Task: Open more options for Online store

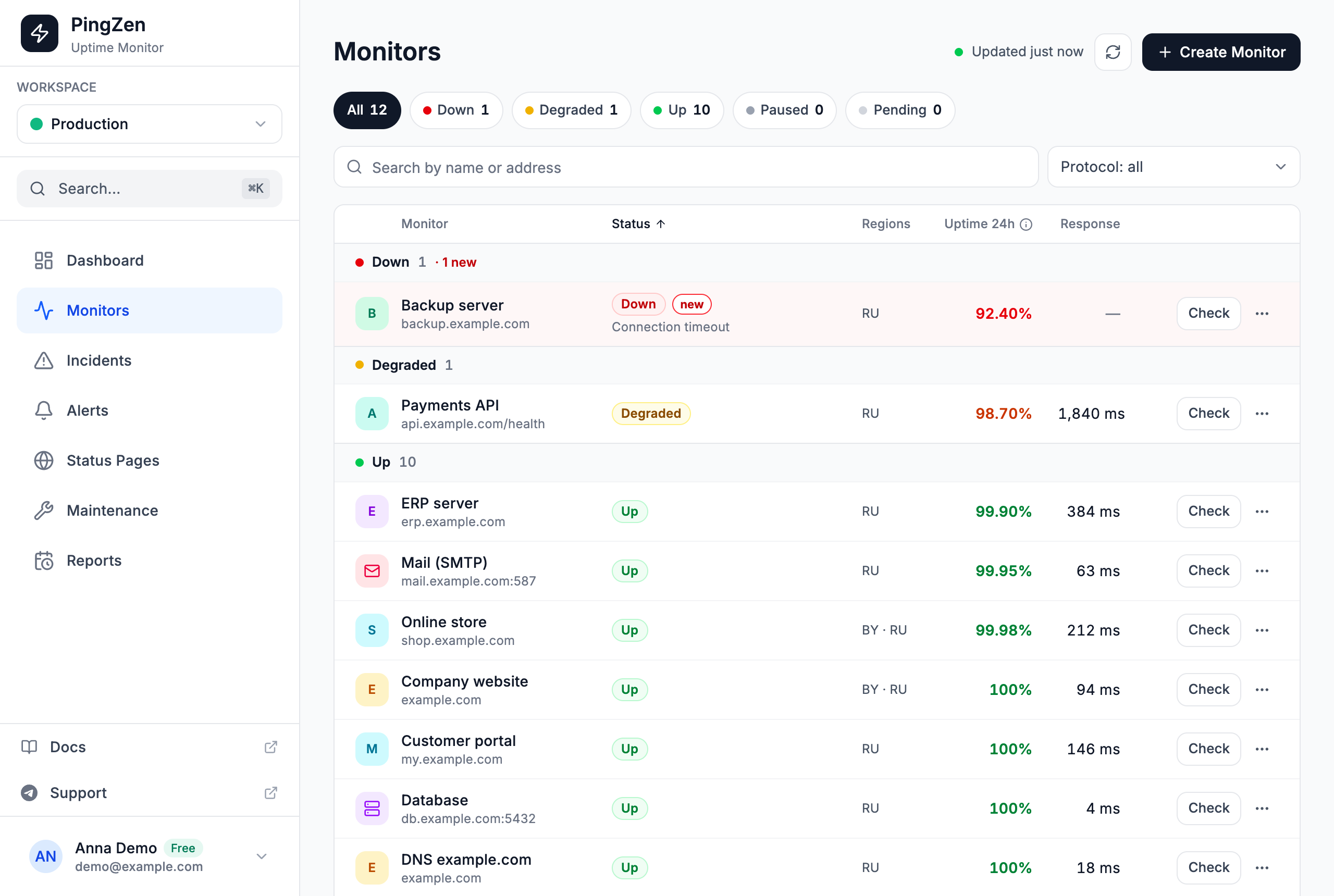Action: pos(1262,630)
